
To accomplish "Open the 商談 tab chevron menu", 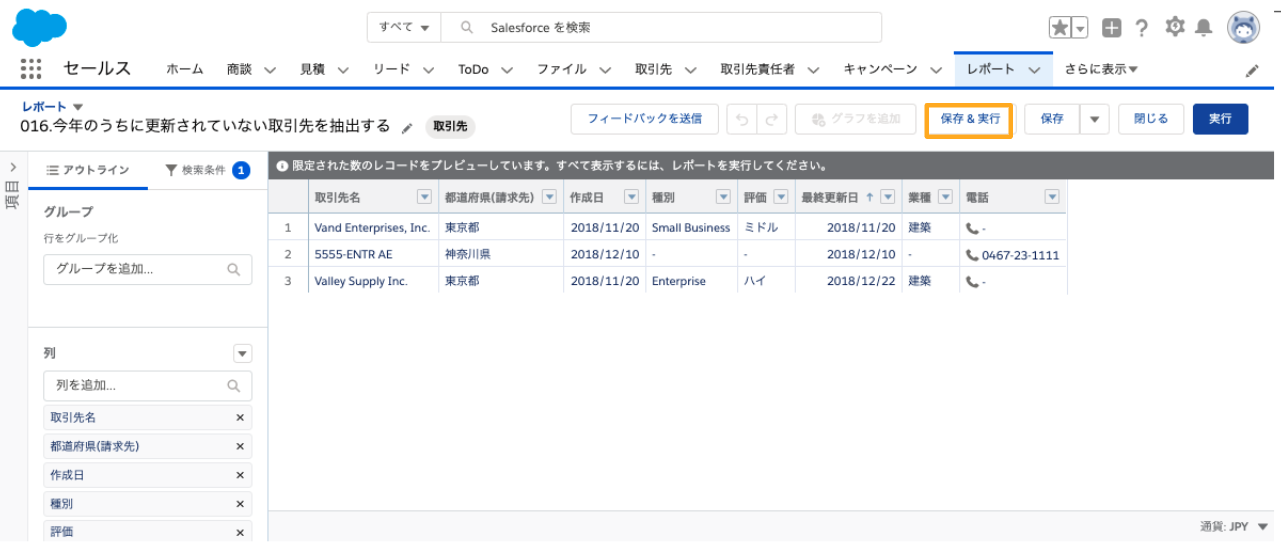I will (x=269, y=70).
